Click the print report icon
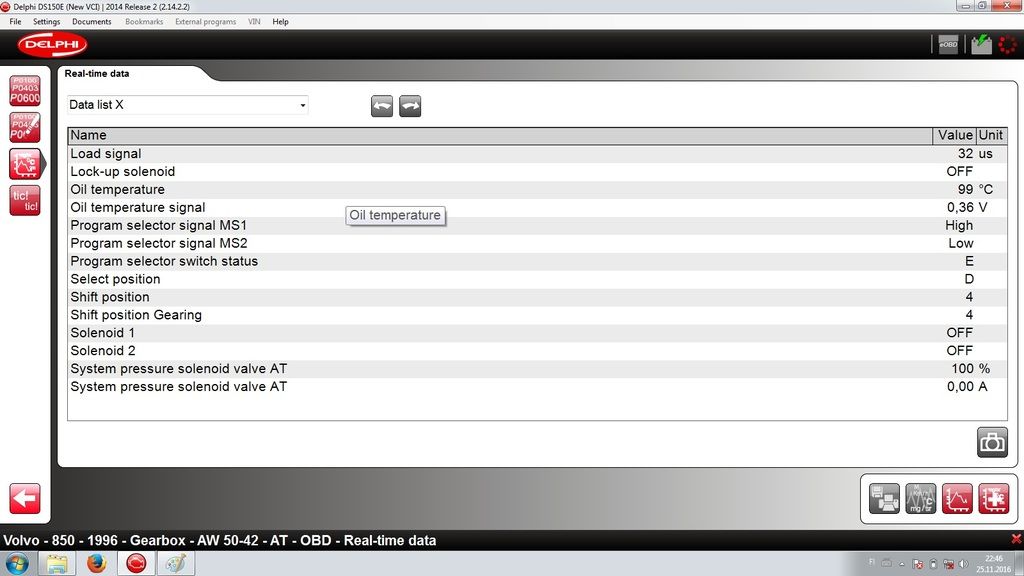The image size is (1024, 576). click(884, 499)
